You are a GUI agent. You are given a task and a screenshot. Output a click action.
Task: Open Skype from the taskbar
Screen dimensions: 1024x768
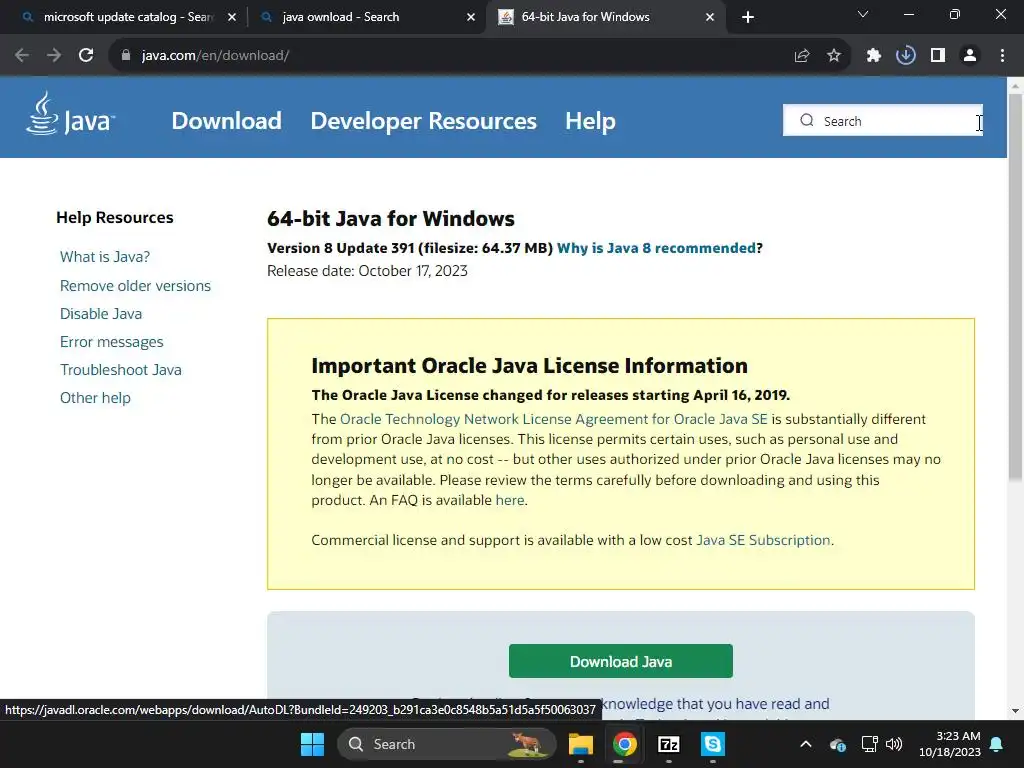click(712, 744)
